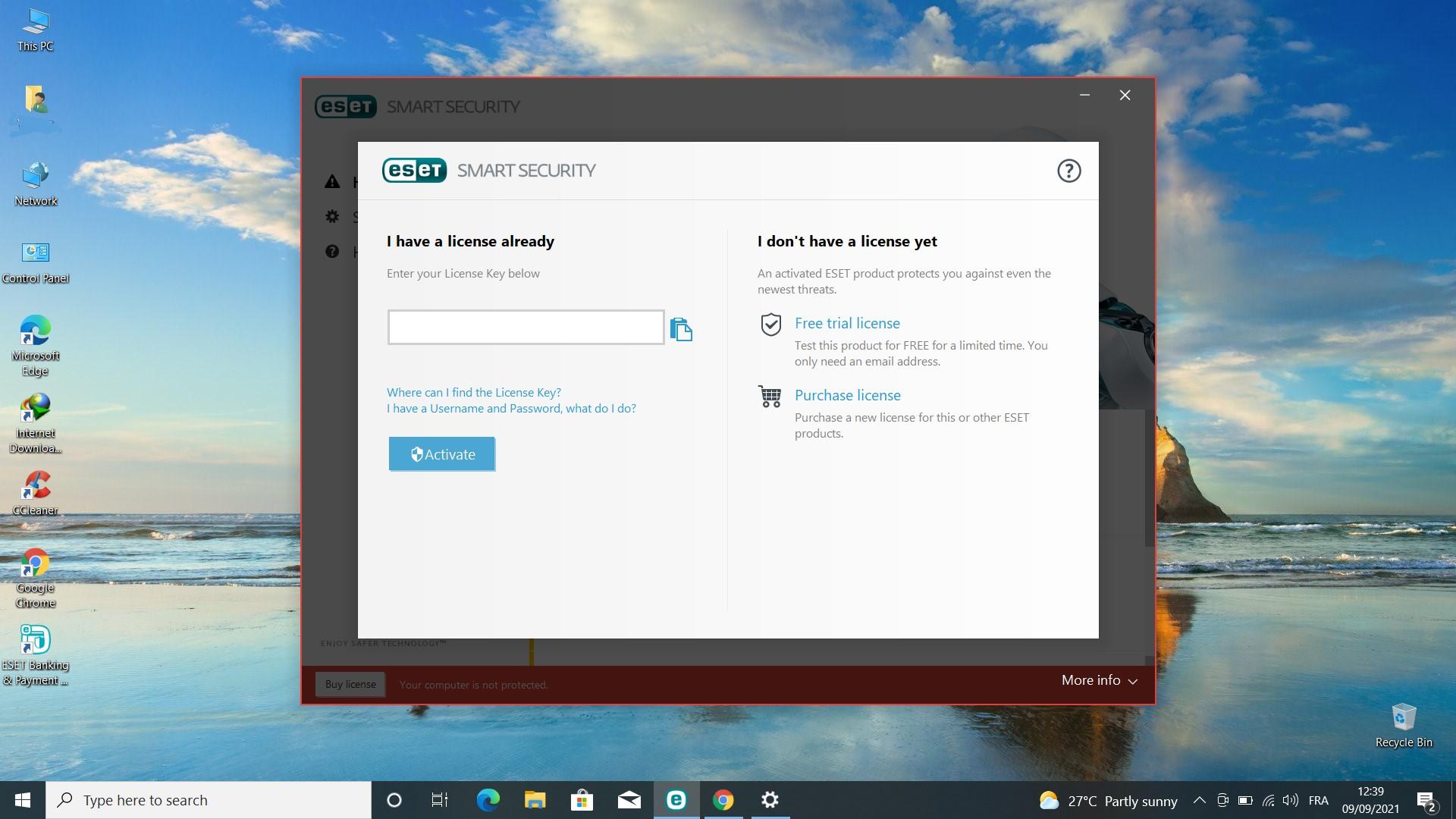The image size is (1456, 819).
Task: Click the battery icon in system tray
Action: pos(1244,800)
